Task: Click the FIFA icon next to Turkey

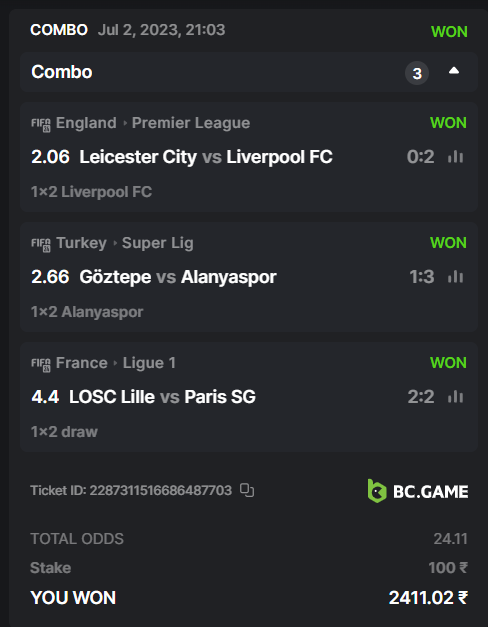Action: pos(41,244)
